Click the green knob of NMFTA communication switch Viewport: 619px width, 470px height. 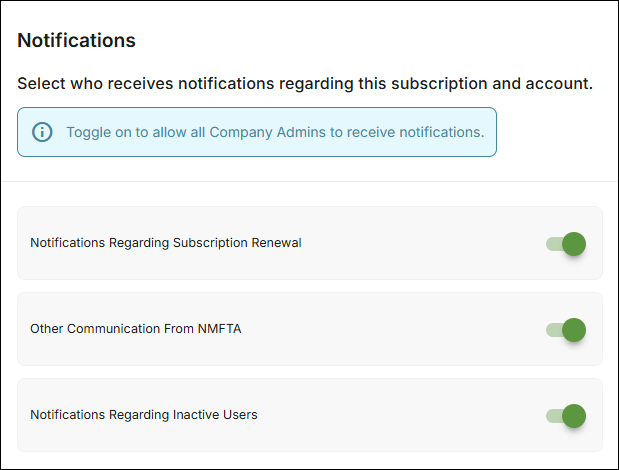click(x=574, y=330)
